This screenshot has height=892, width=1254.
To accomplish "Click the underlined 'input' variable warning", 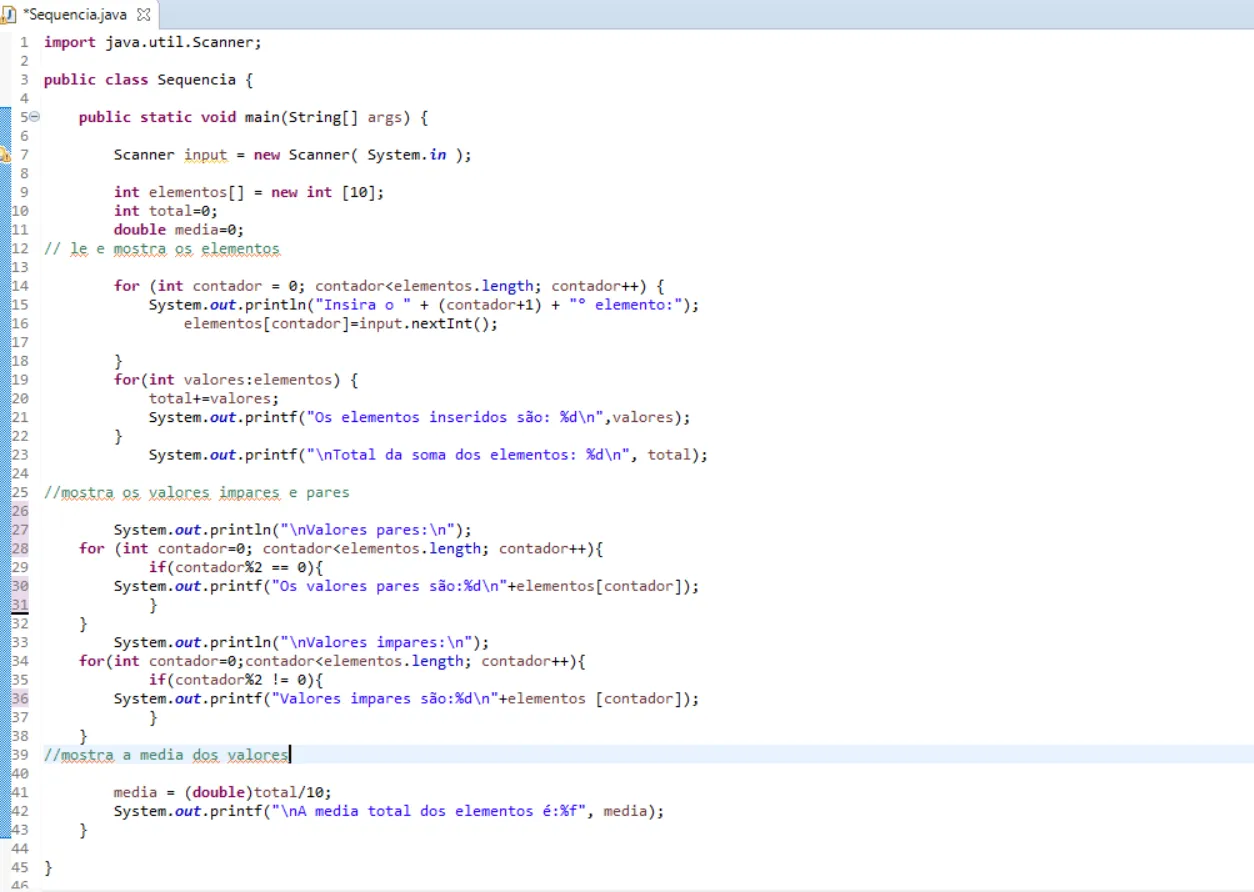I will coord(205,155).
